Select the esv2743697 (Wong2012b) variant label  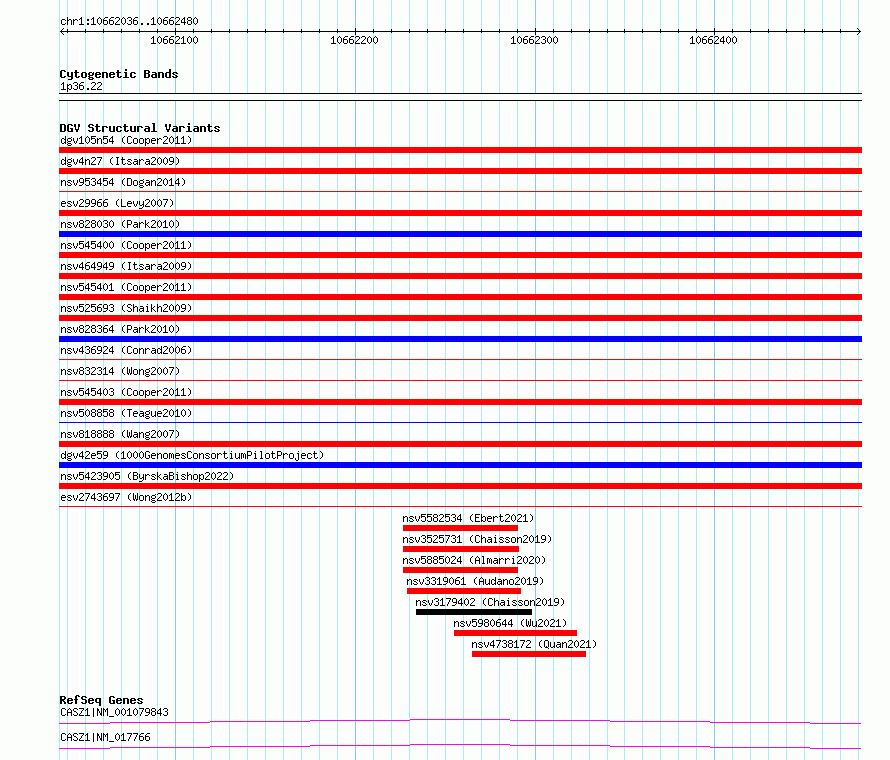[125, 497]
